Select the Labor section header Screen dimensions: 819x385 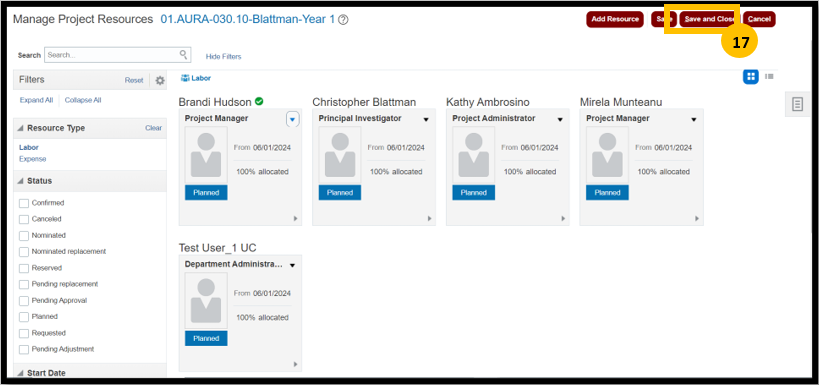(x=196, y=78)
